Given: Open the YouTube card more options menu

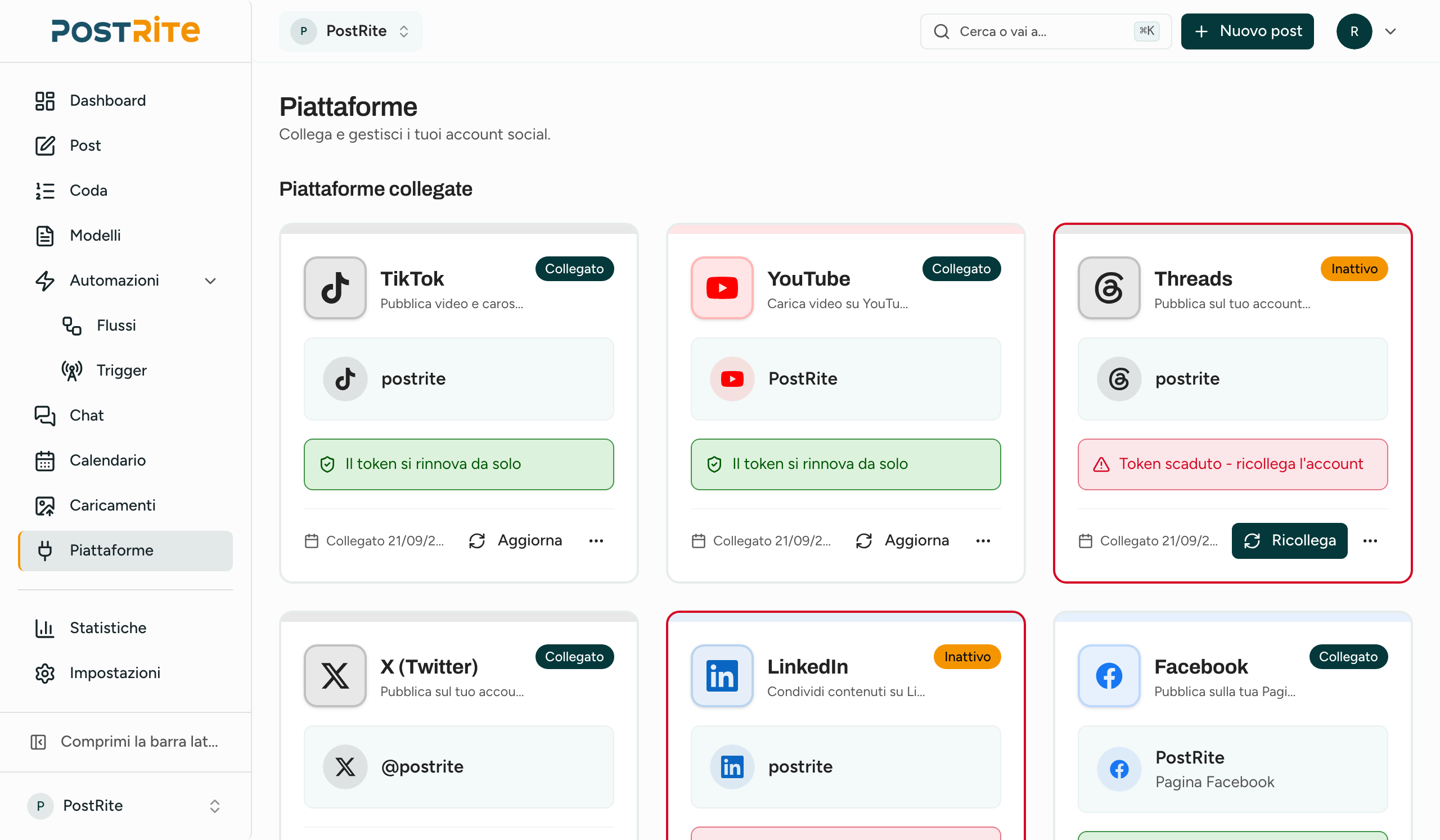Looking at the screenshot, I should [x=983, y=541].
